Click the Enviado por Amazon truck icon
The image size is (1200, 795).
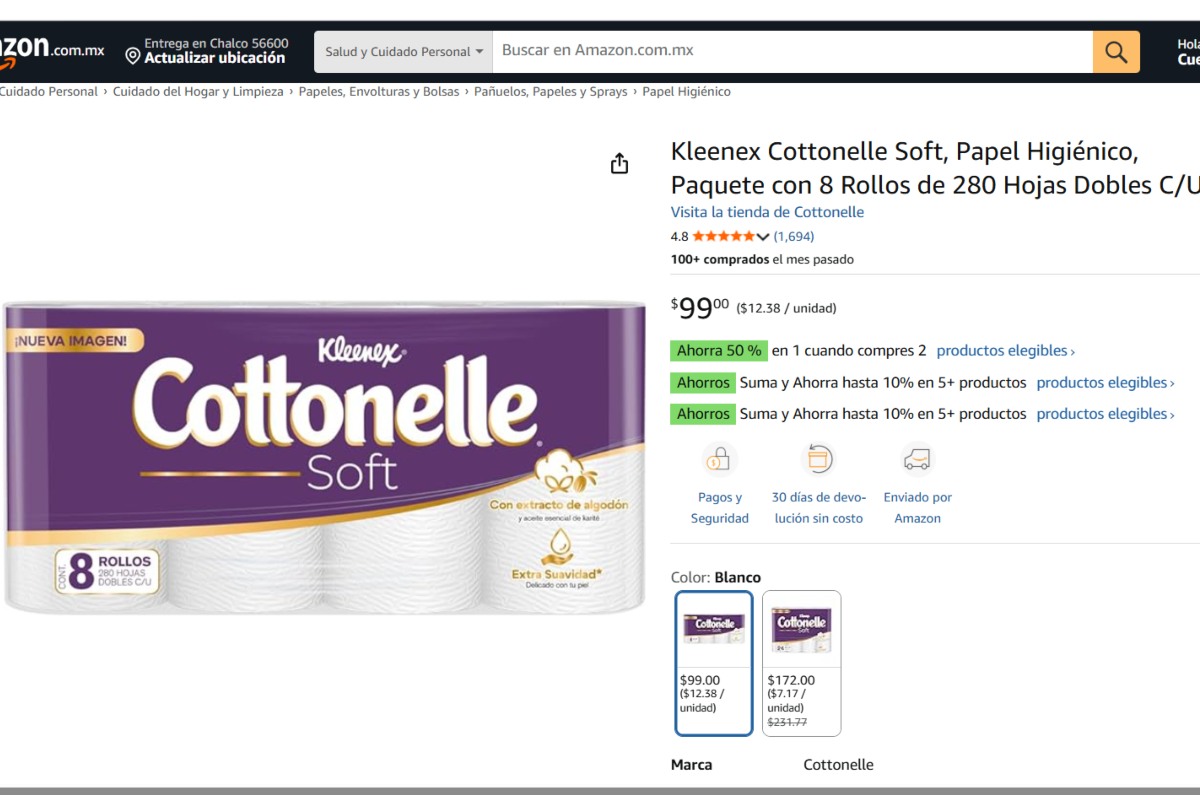click(917, 460)
